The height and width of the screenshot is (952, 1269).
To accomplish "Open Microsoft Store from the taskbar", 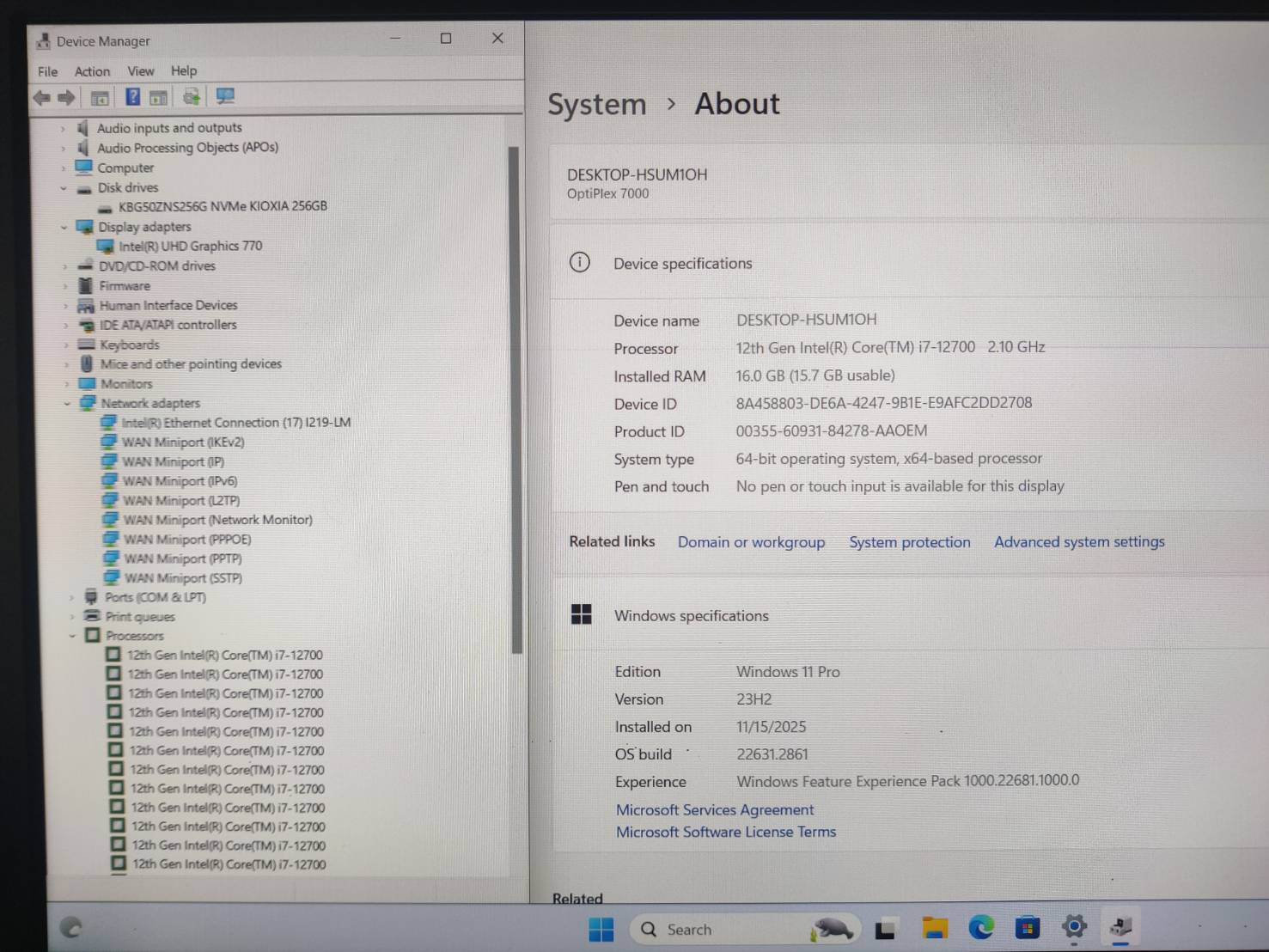I will point(1027,928).
